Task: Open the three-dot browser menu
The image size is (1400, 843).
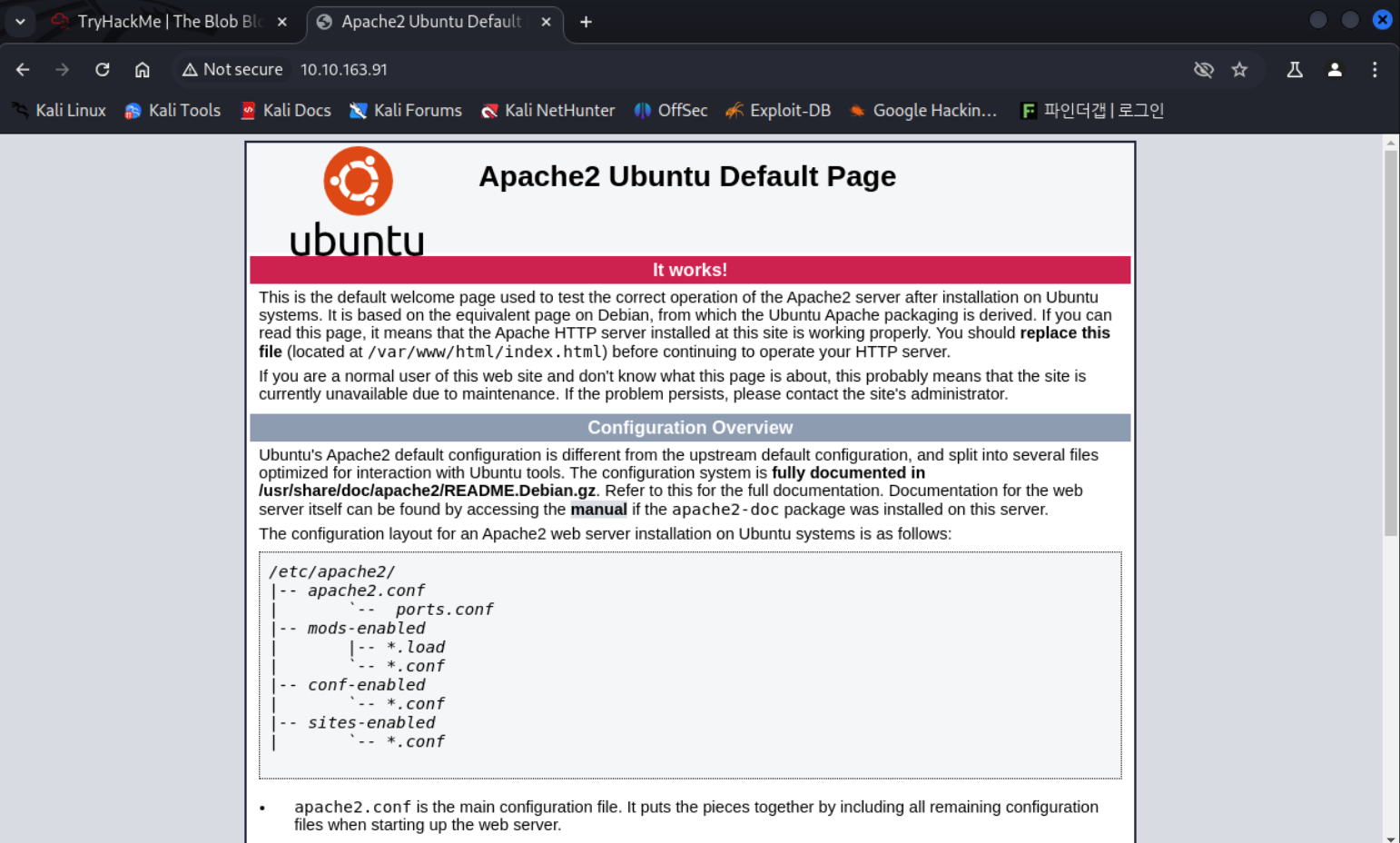Action: point(1375,70)
